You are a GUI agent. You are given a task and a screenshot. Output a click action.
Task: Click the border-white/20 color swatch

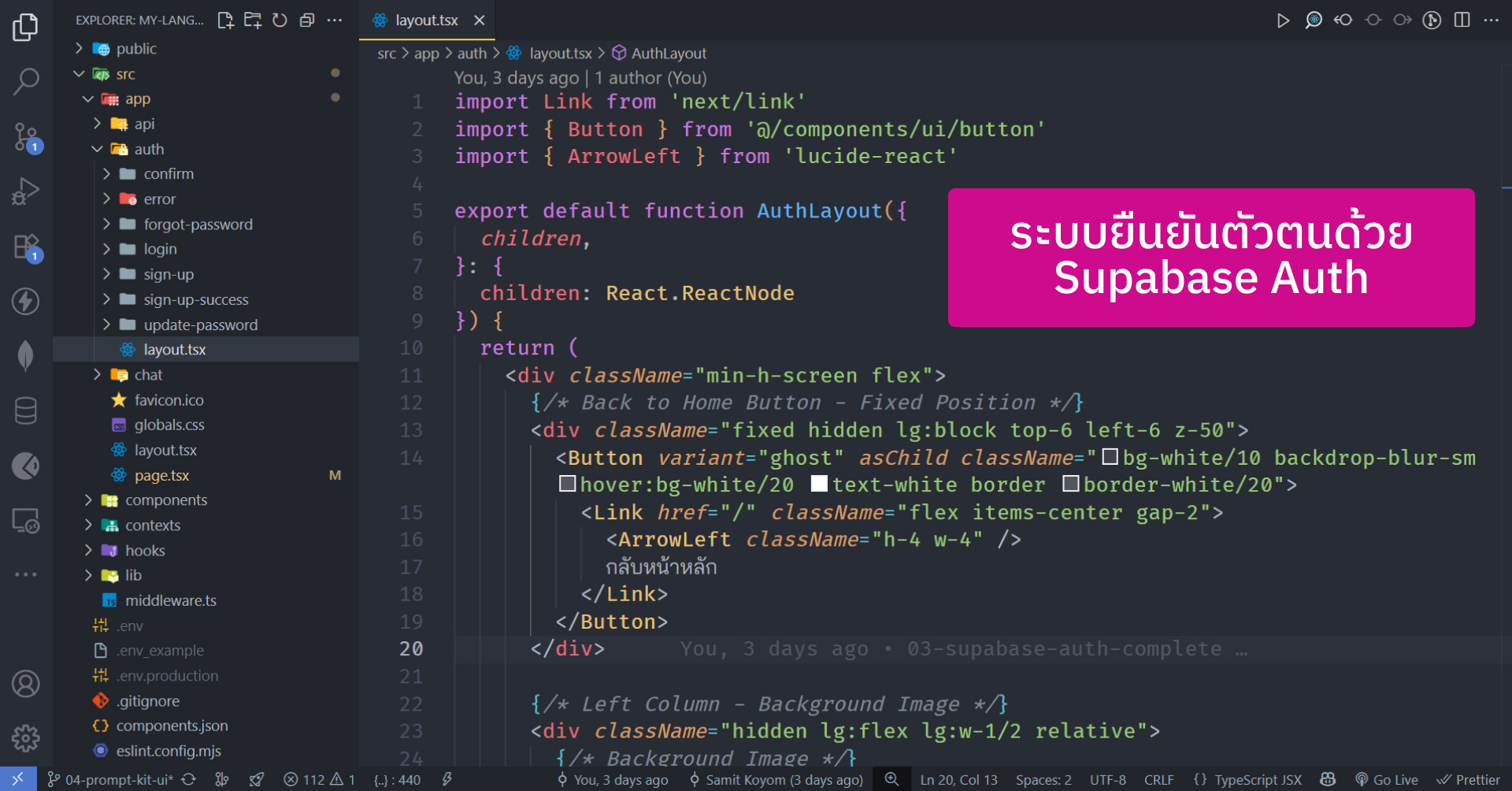click(x=1070, y=484)
